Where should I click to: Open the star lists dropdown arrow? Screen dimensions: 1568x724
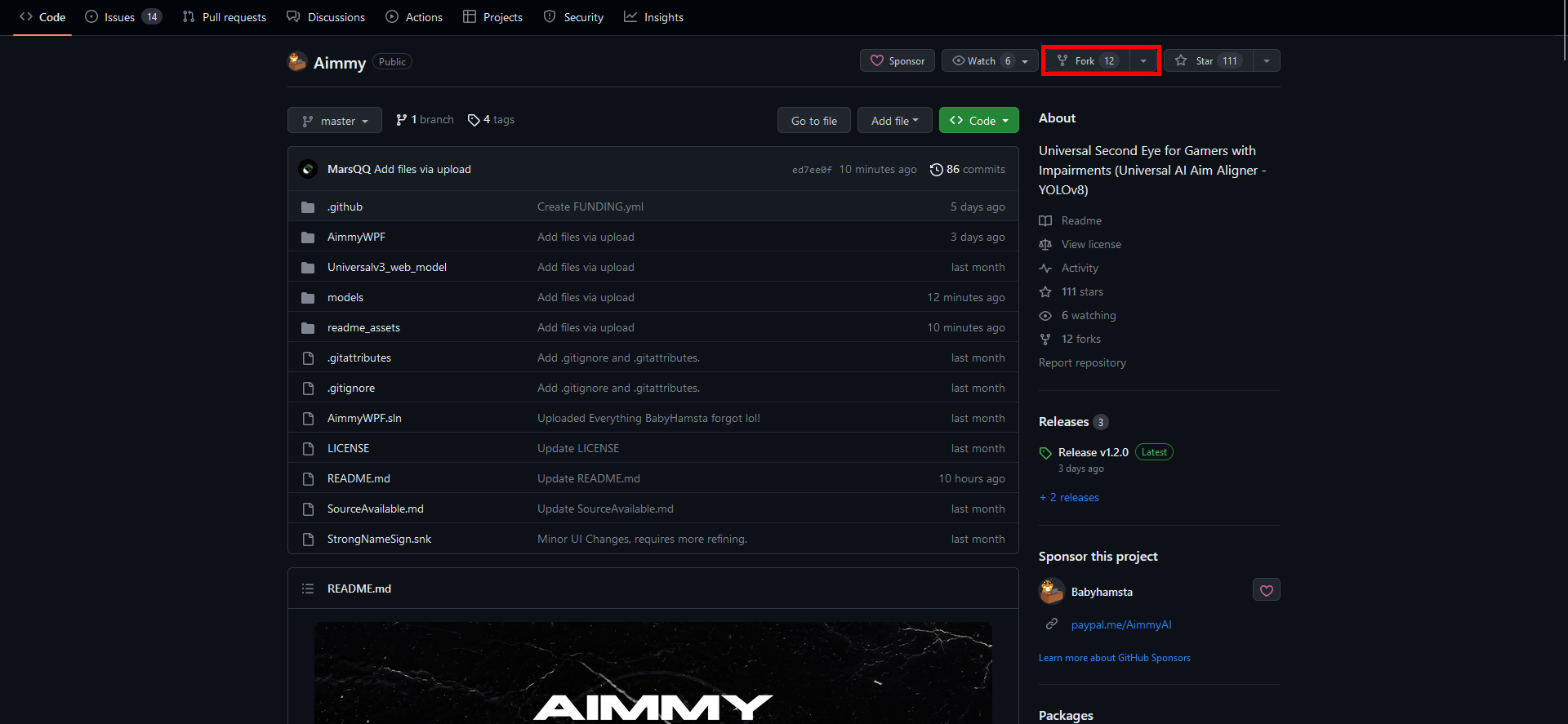tap(1267, 60)
